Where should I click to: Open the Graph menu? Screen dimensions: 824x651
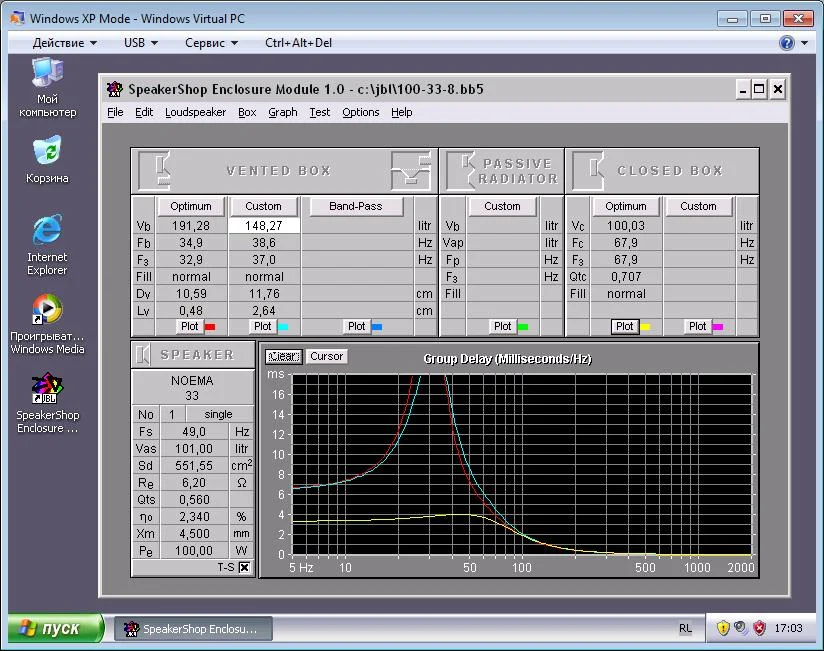point(282,112)
